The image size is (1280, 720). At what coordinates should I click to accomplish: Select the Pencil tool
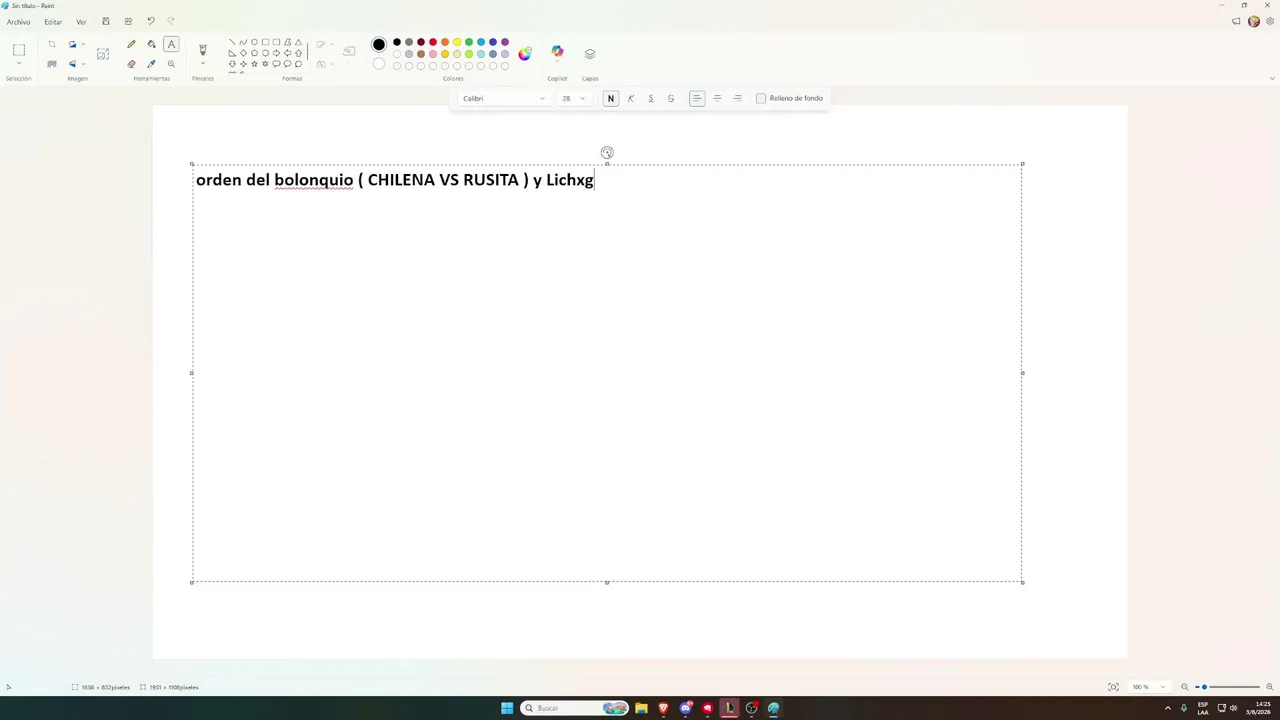(131, 44)
